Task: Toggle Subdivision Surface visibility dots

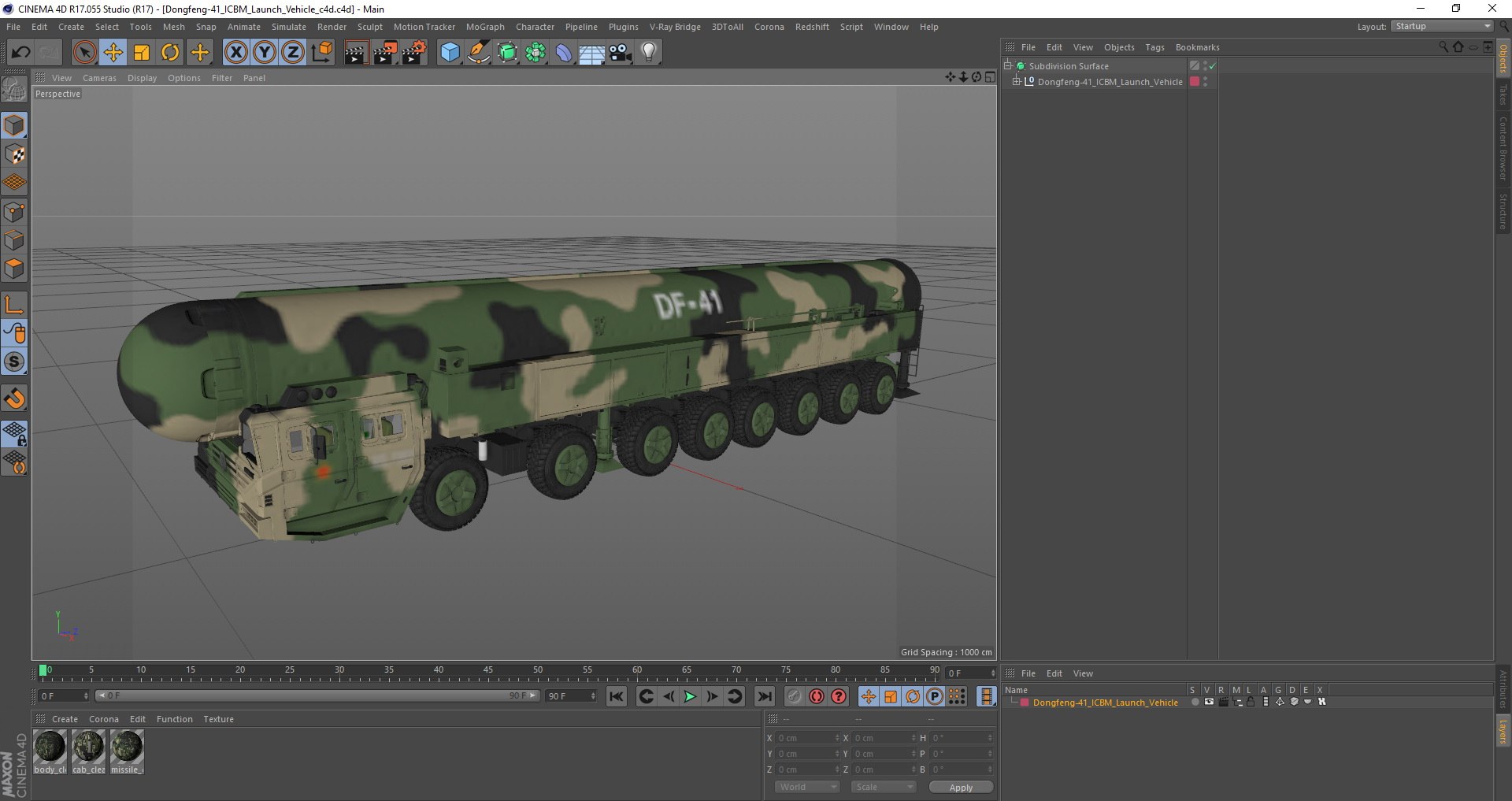Action: tap(1205, 66)
